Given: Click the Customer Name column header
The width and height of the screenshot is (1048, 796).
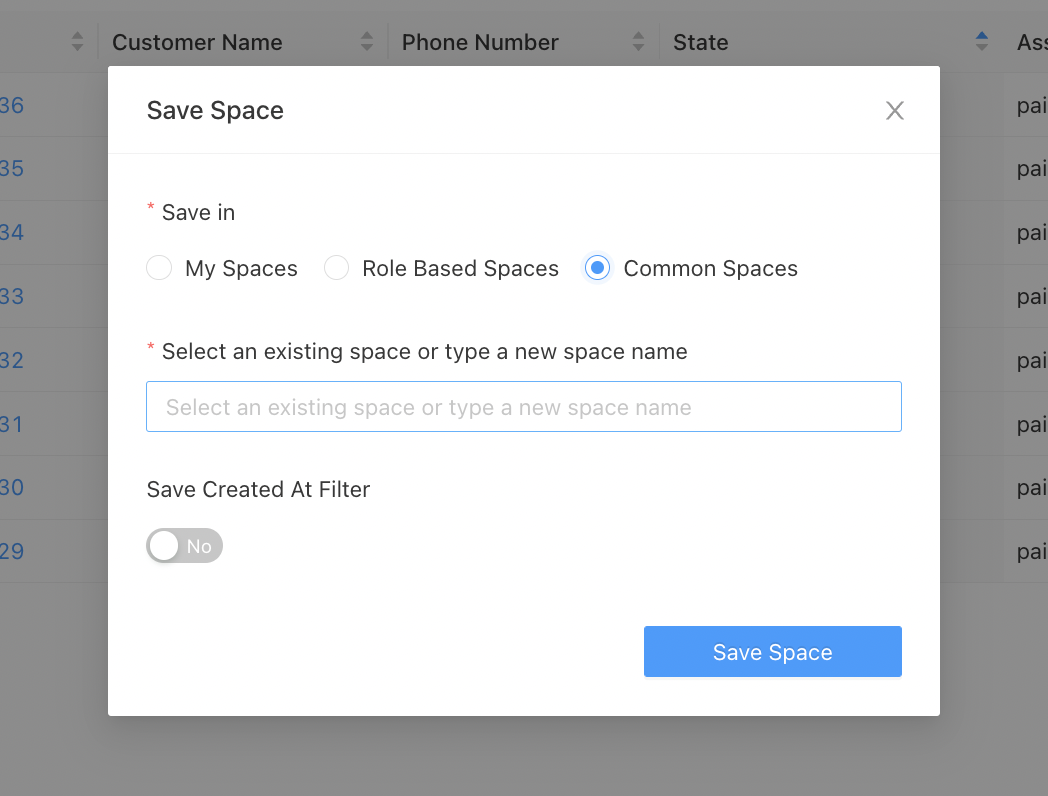Looking at the screenshot, I should click(197, 42).
